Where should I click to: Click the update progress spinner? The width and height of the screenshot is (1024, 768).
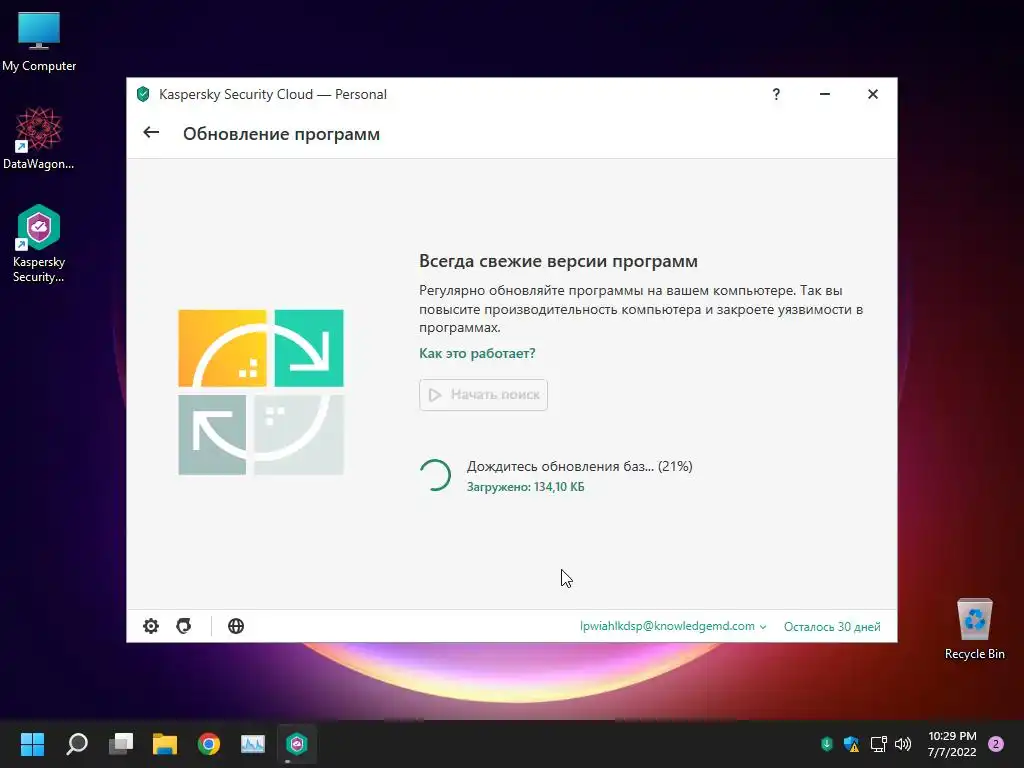coord(436,475)
